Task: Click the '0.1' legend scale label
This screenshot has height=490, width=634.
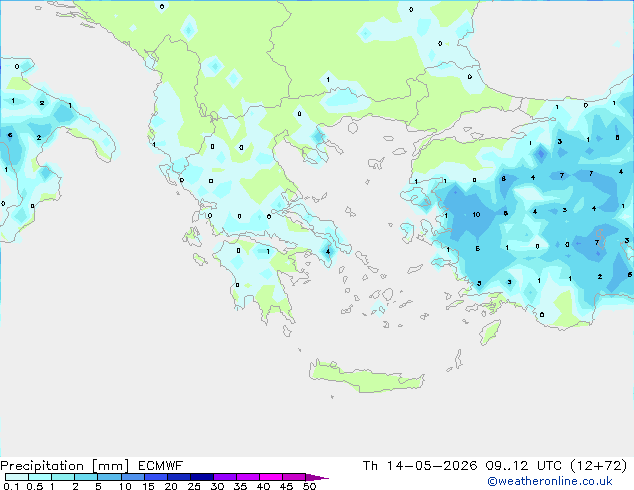Action: tap(11, 486)
